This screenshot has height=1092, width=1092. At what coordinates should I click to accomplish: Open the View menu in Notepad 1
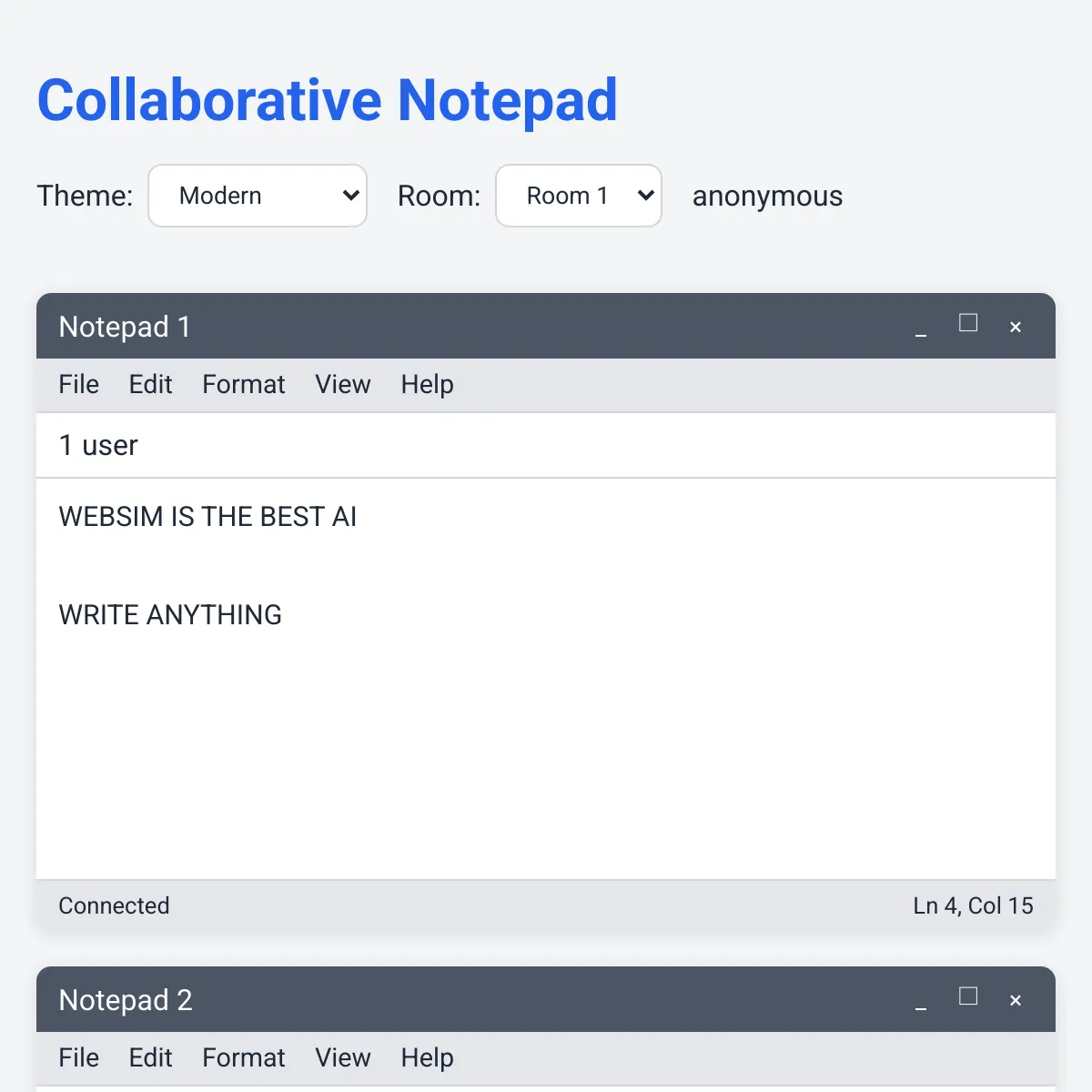342,384
